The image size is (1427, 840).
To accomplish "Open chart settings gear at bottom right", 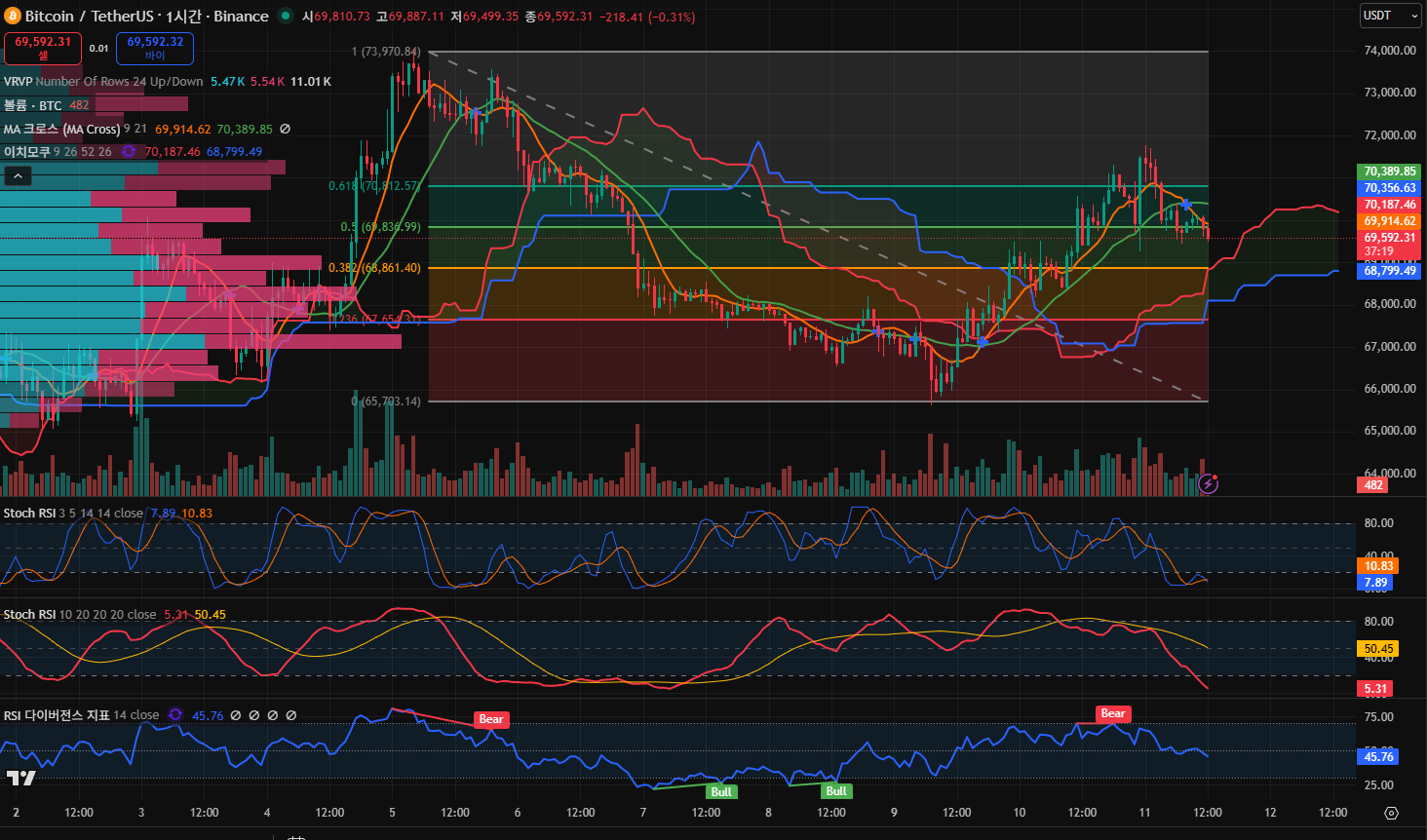I will point(1391,813).
